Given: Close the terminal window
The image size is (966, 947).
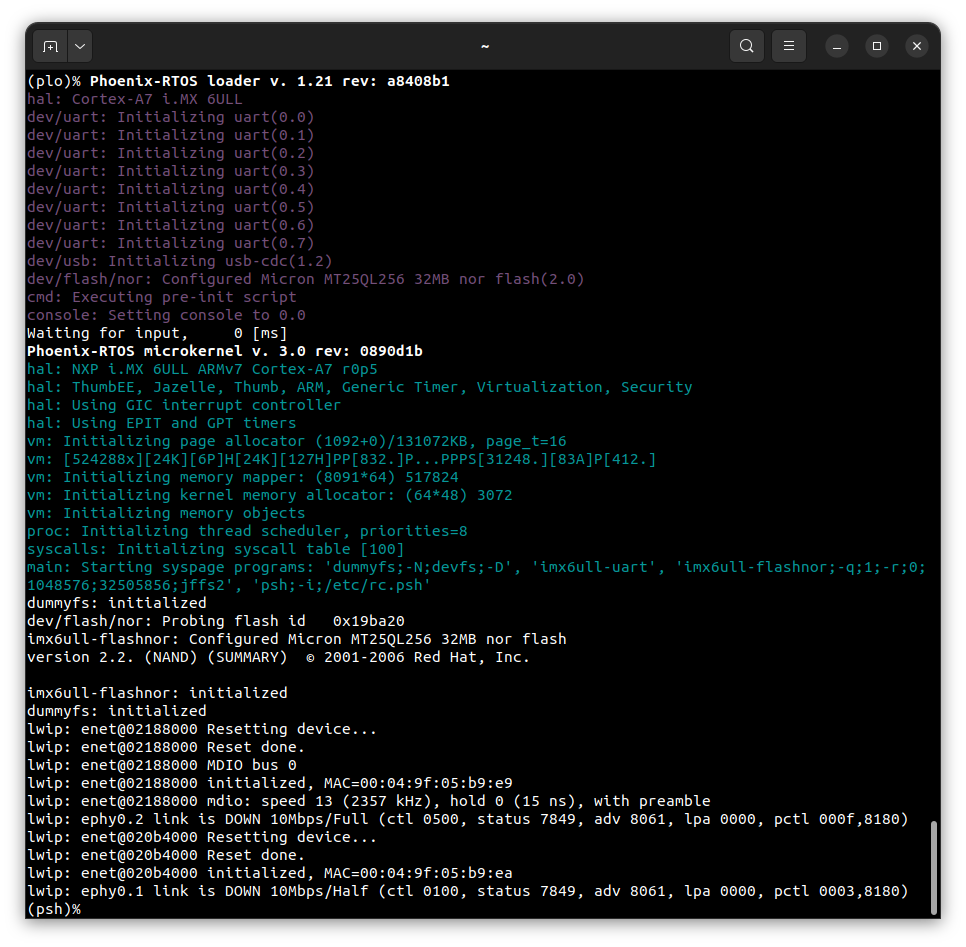Looking at the screenshot, I should [917, 46].
